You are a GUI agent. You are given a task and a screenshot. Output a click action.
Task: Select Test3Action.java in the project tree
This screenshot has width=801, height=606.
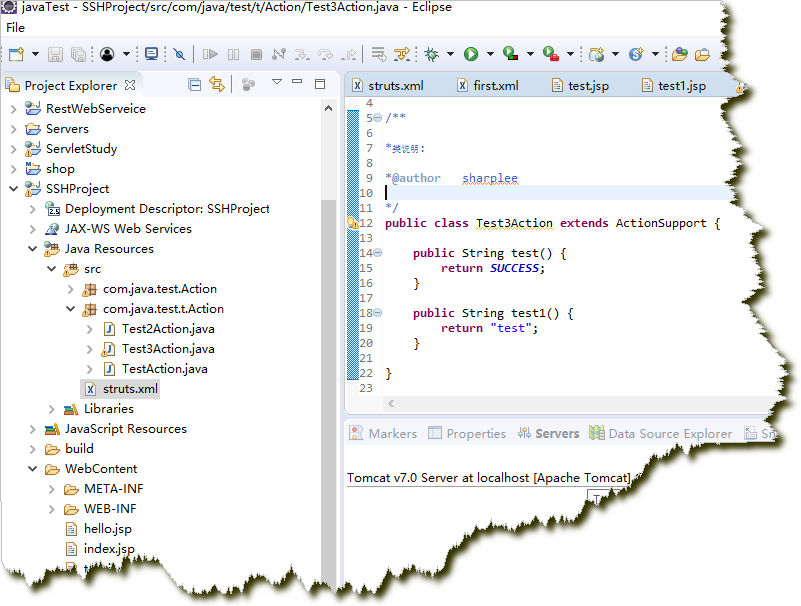[167, 349]
